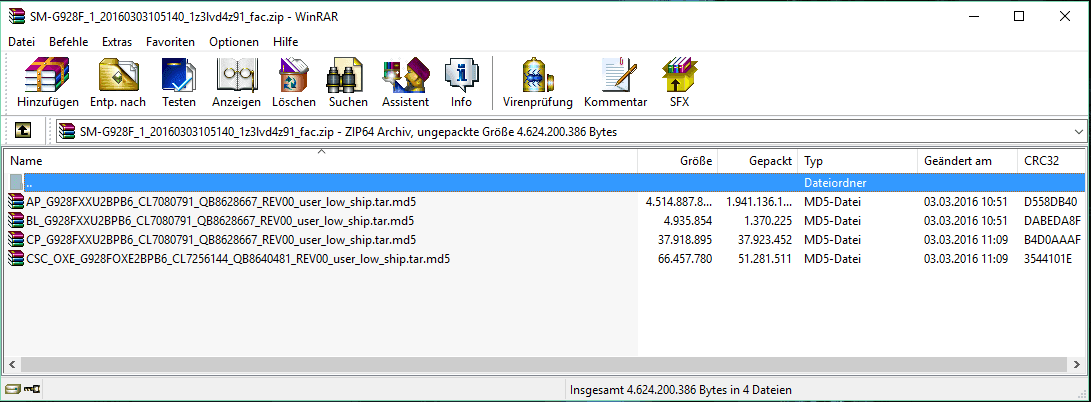Click CRC32 value D558DB40

pyautogui.click(x=1051, y=202)
